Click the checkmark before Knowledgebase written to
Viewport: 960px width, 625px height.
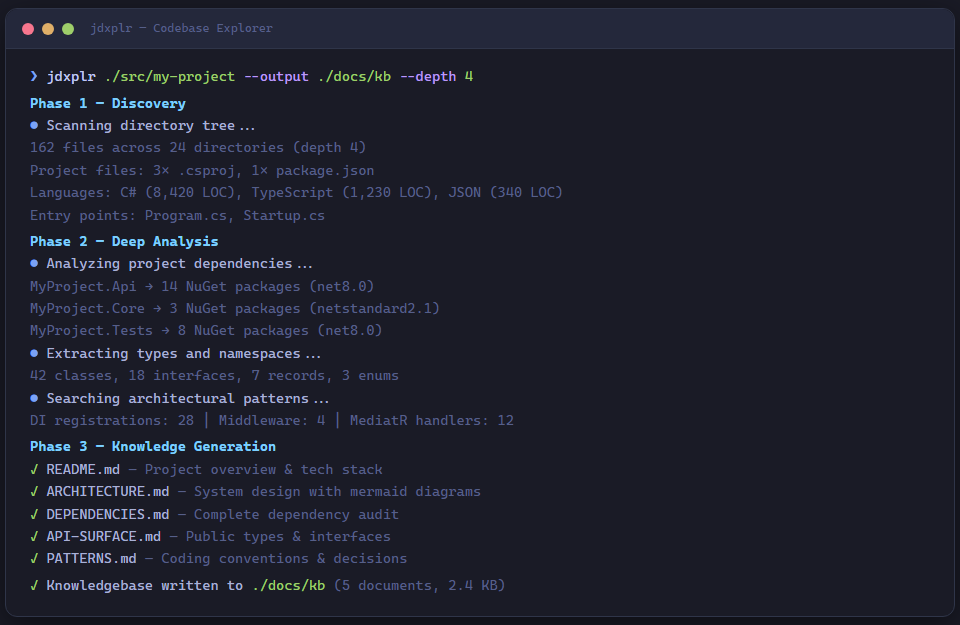pos(34,586)
